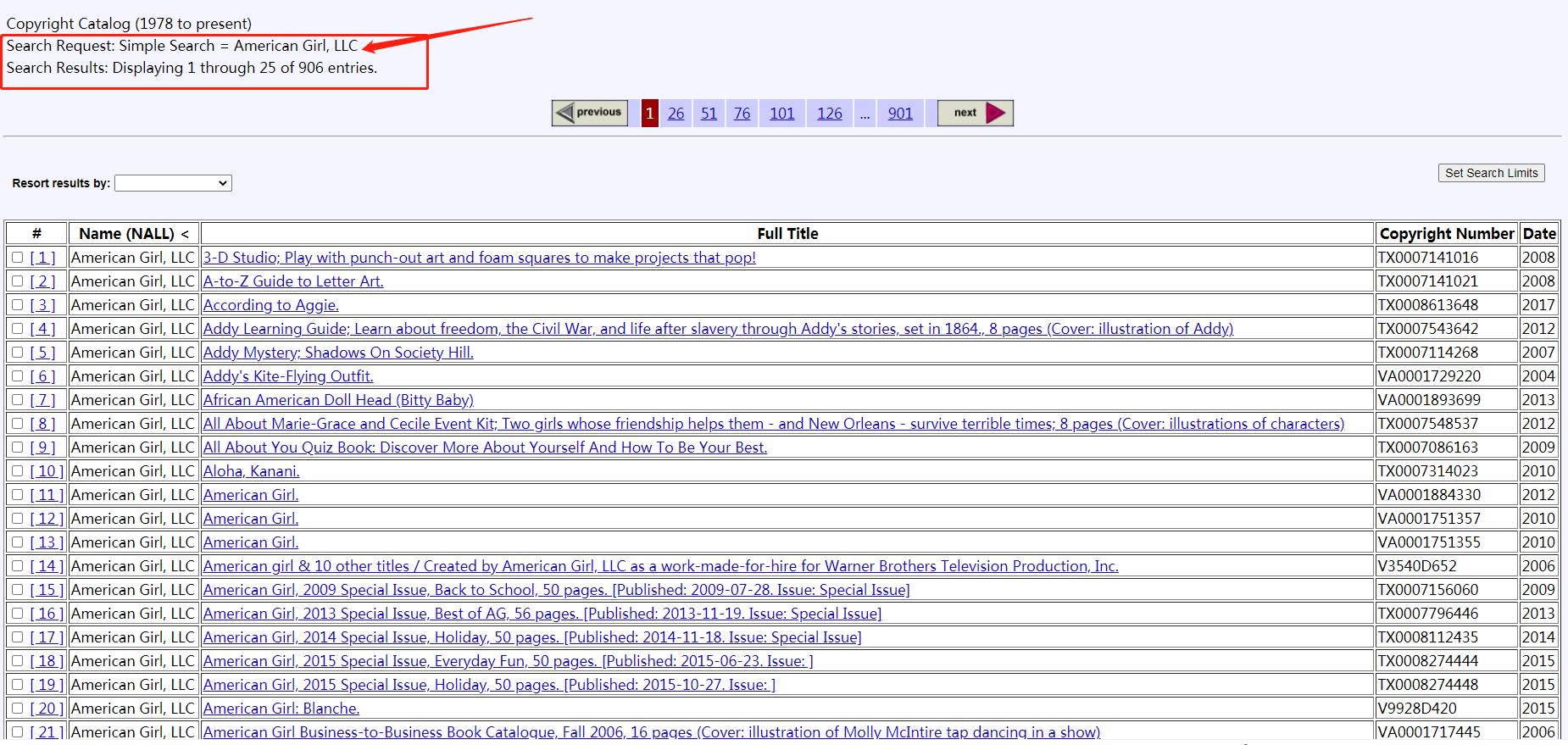Open American Girl 2014 Holiday special issue
This screenshot has width=1568, height=745.
[x=531, y=637]
